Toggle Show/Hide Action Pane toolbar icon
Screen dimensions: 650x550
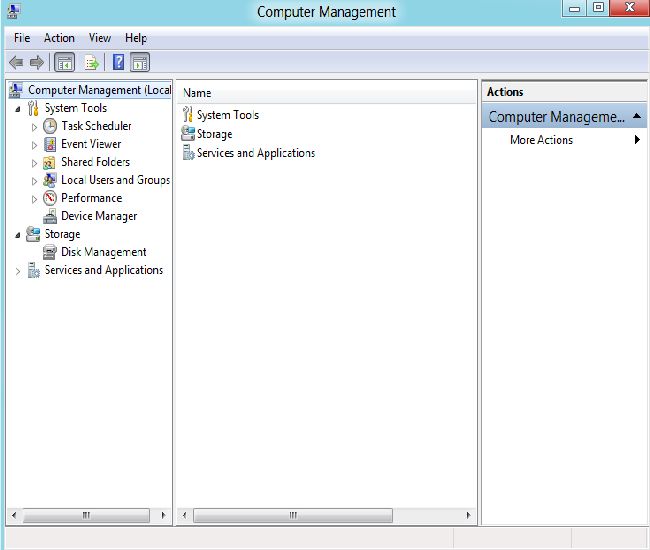(x=140, y=63)
